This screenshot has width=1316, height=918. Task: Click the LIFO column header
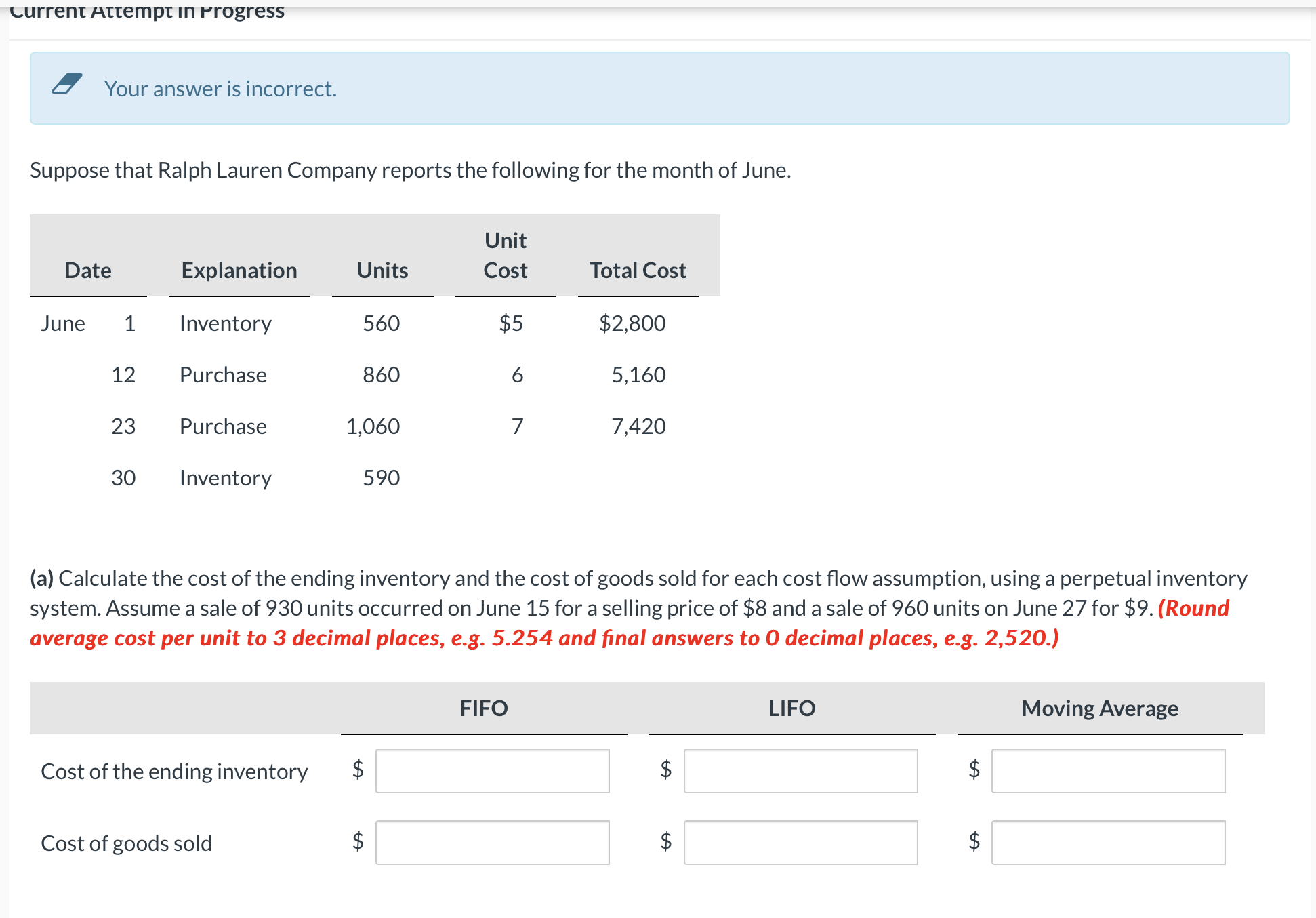click(x=791, y=709)
